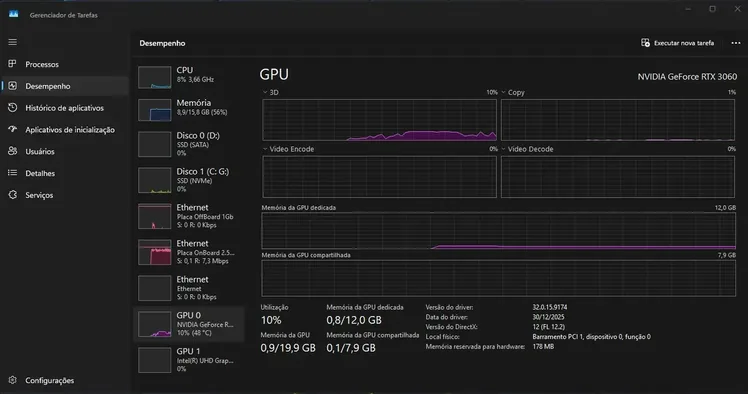Select the Memória mini graph thumbnail
Viewport: 748px width, 394px height.
coord(155,110)
